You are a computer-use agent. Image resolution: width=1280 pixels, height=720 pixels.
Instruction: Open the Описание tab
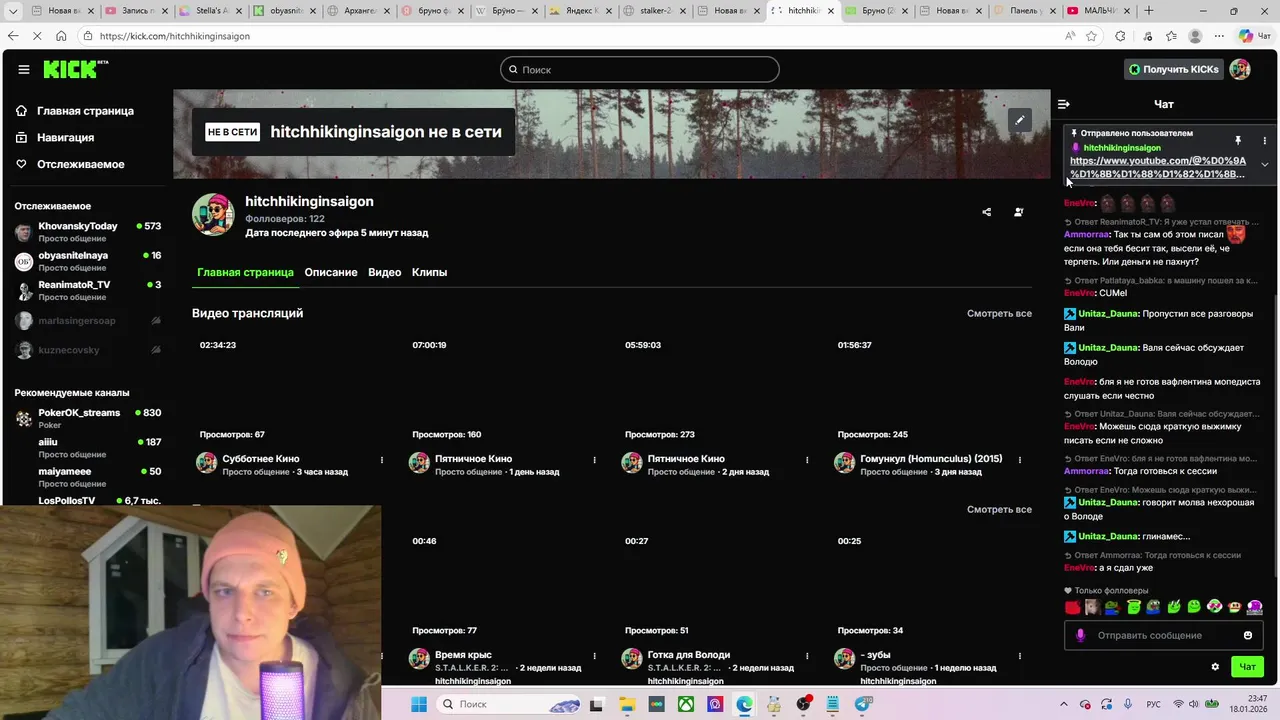tap(331, 272)
